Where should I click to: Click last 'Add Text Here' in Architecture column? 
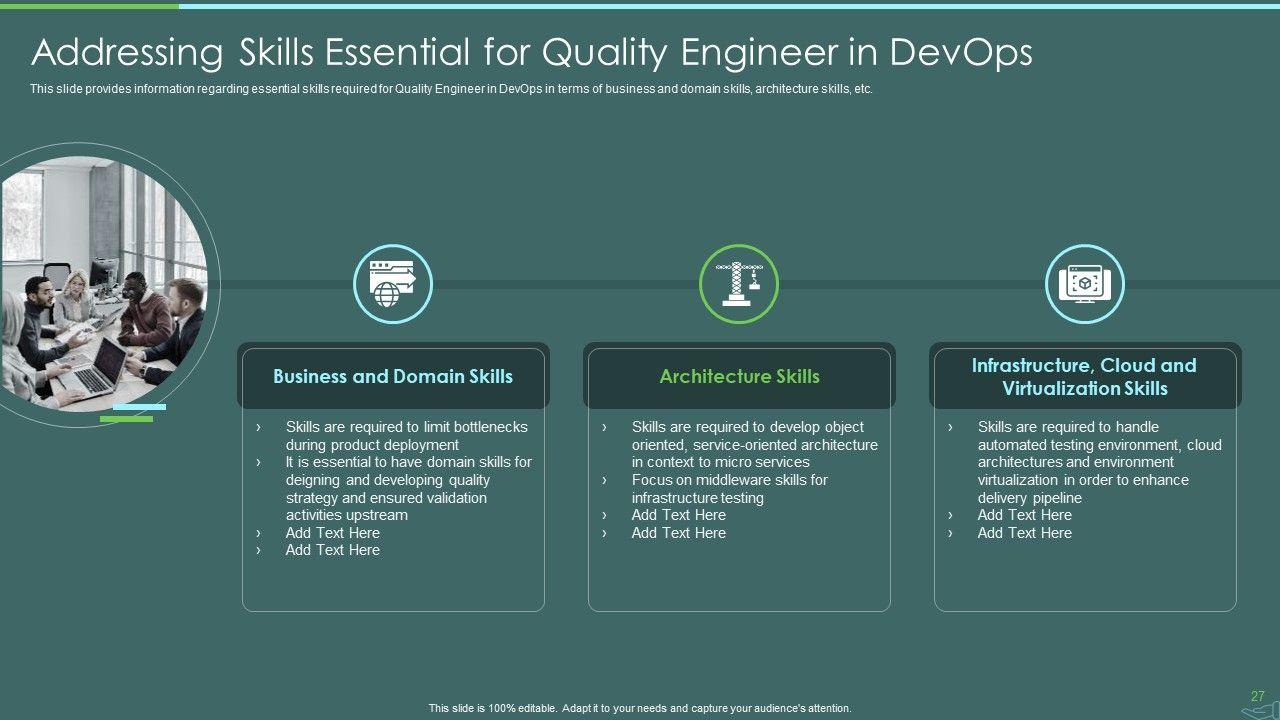click(678, 533)
